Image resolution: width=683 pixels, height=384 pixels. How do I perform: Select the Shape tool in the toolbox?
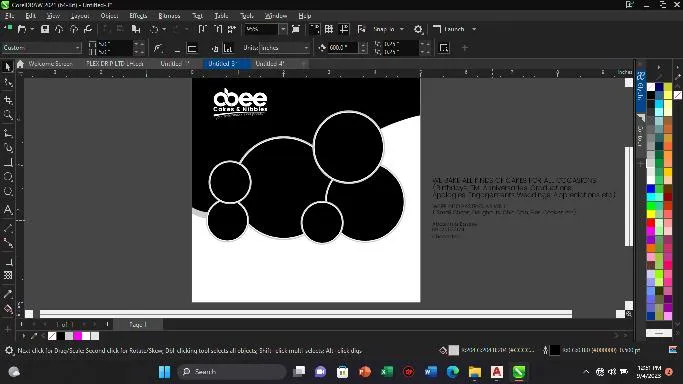8,82
